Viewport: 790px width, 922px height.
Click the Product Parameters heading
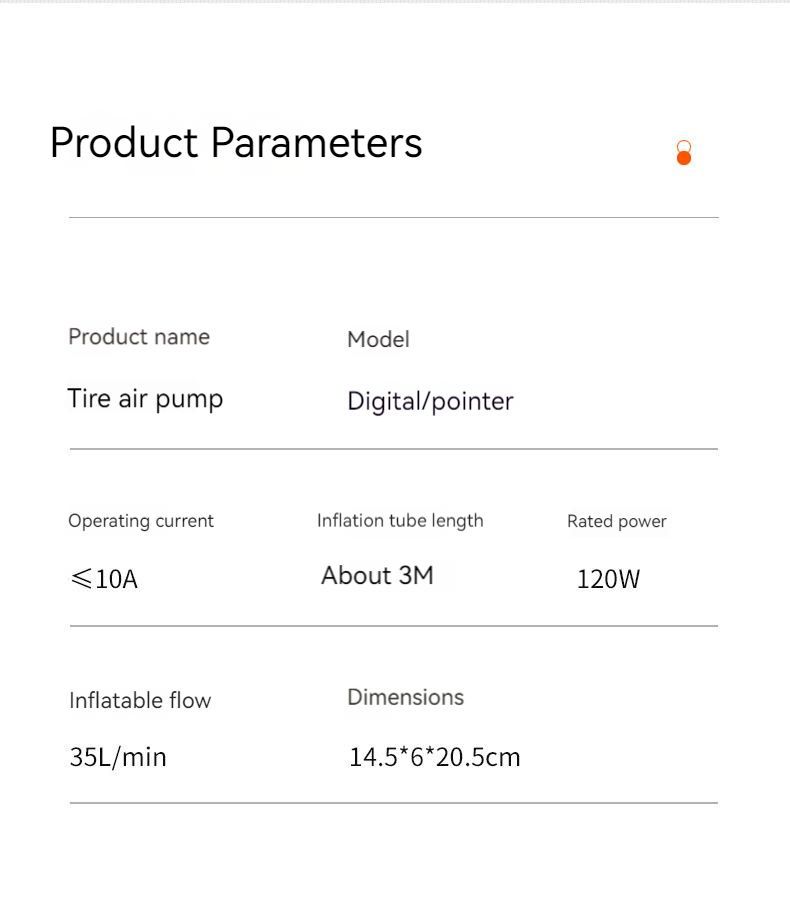point(236,143)
